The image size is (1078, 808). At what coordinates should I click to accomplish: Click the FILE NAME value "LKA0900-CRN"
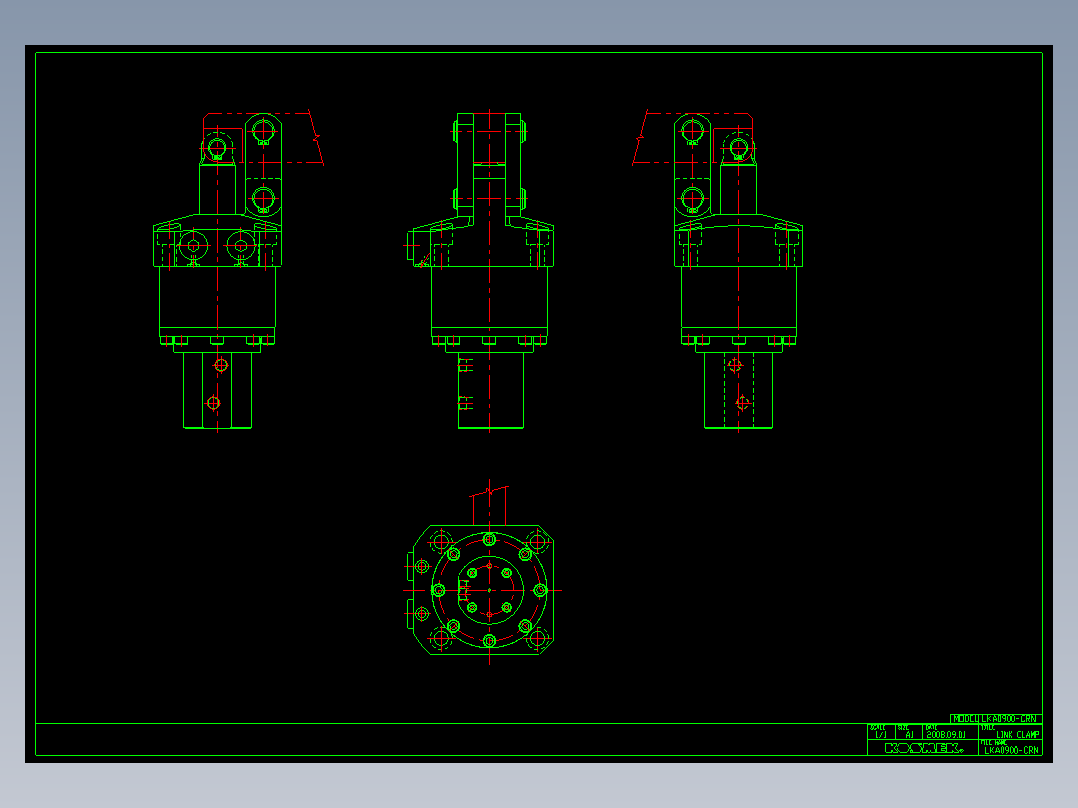(1011, 750)
